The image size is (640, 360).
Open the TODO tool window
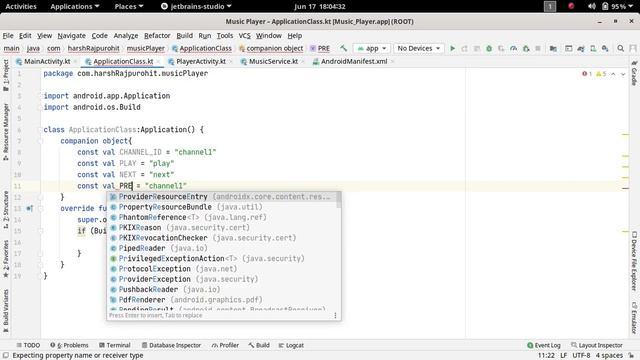28,345
